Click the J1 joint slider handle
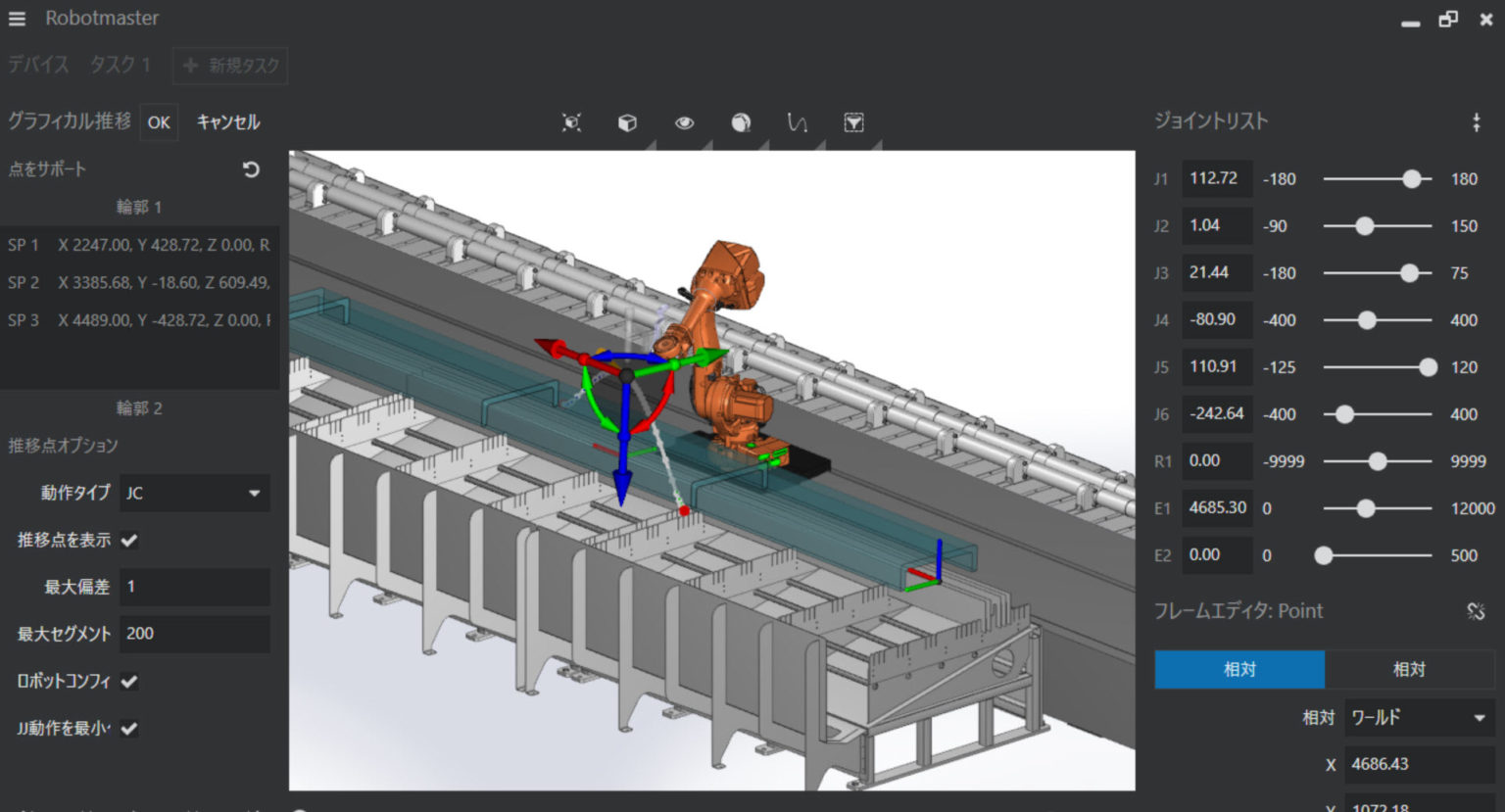This screenshot has width=1505, height=812. pos(1411,179)
